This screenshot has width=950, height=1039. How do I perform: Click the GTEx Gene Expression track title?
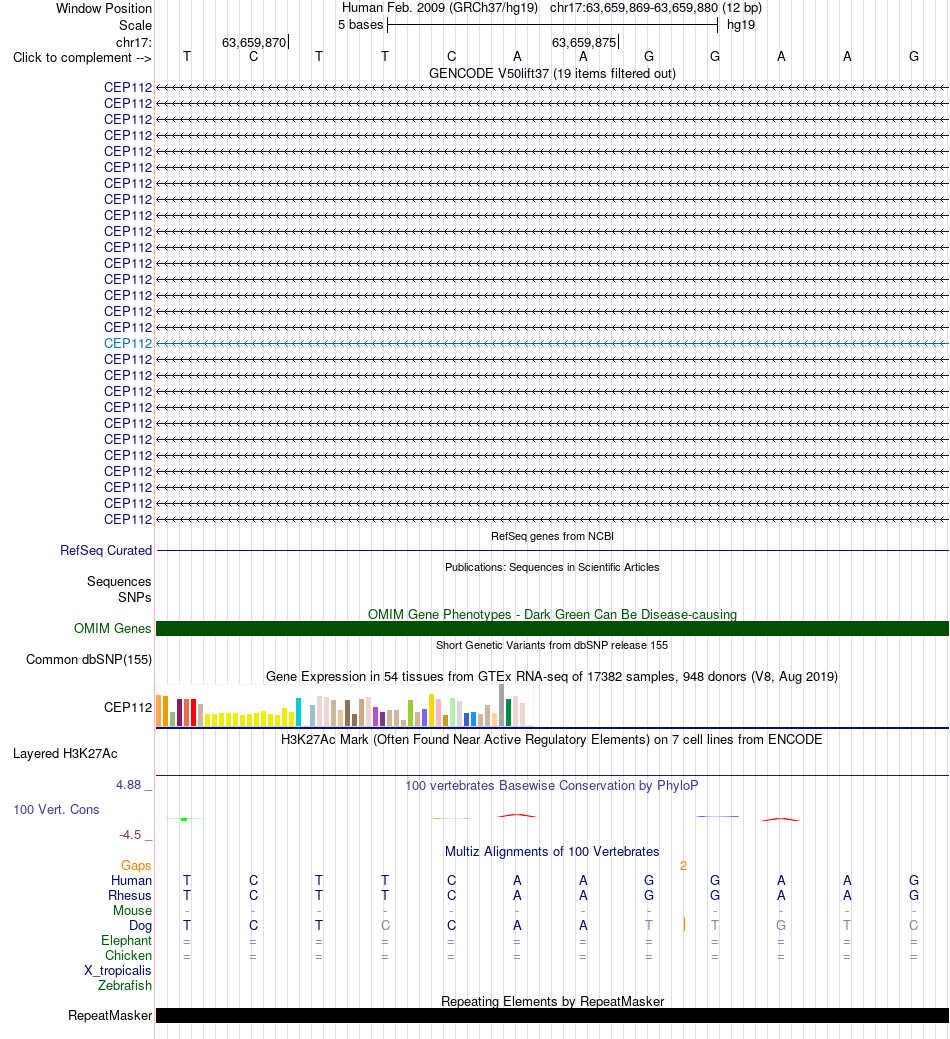coord(552,677)
